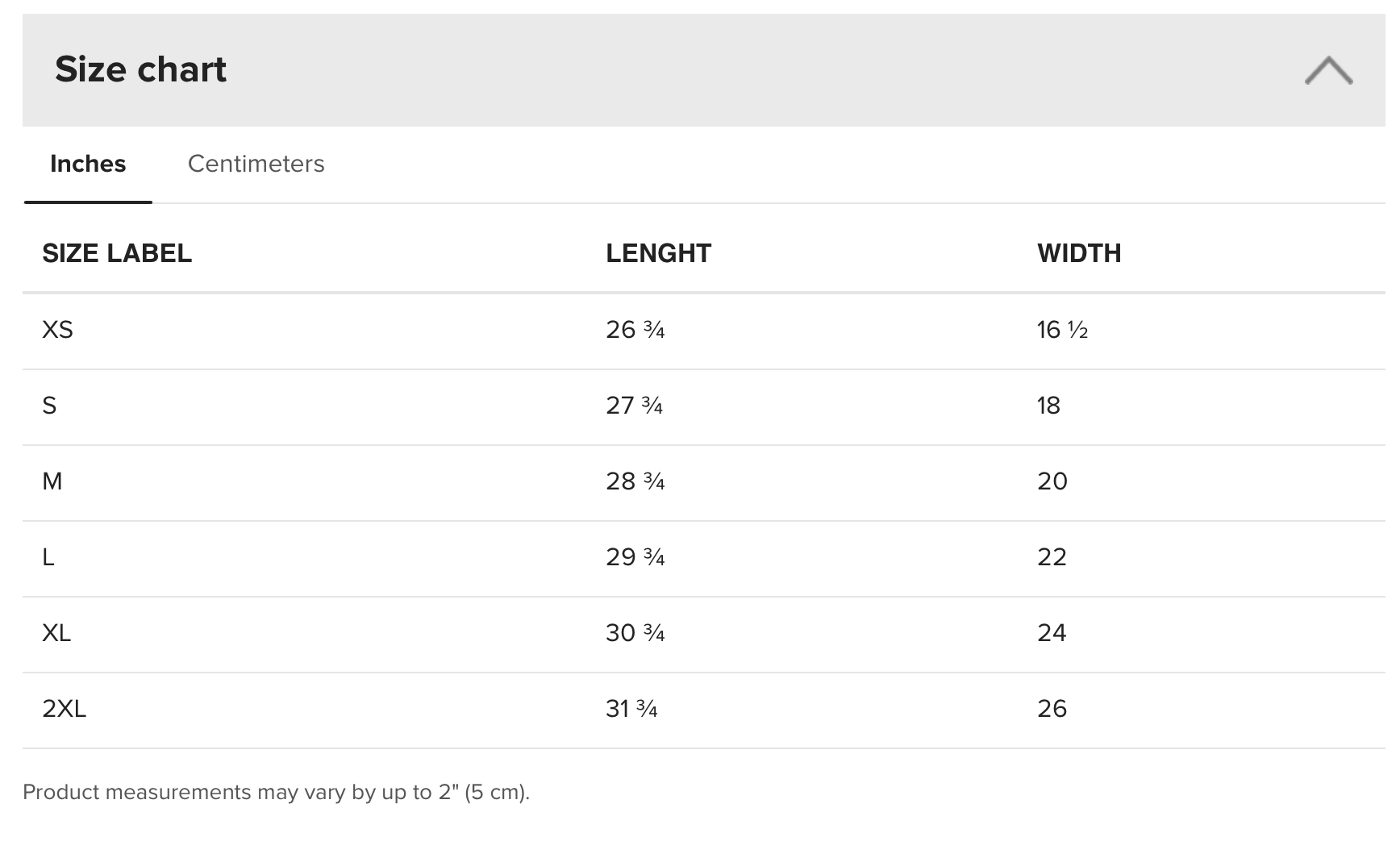Select the XL size row label
1400x858 pixels.
pyautogui.click(x=56, y=633)
